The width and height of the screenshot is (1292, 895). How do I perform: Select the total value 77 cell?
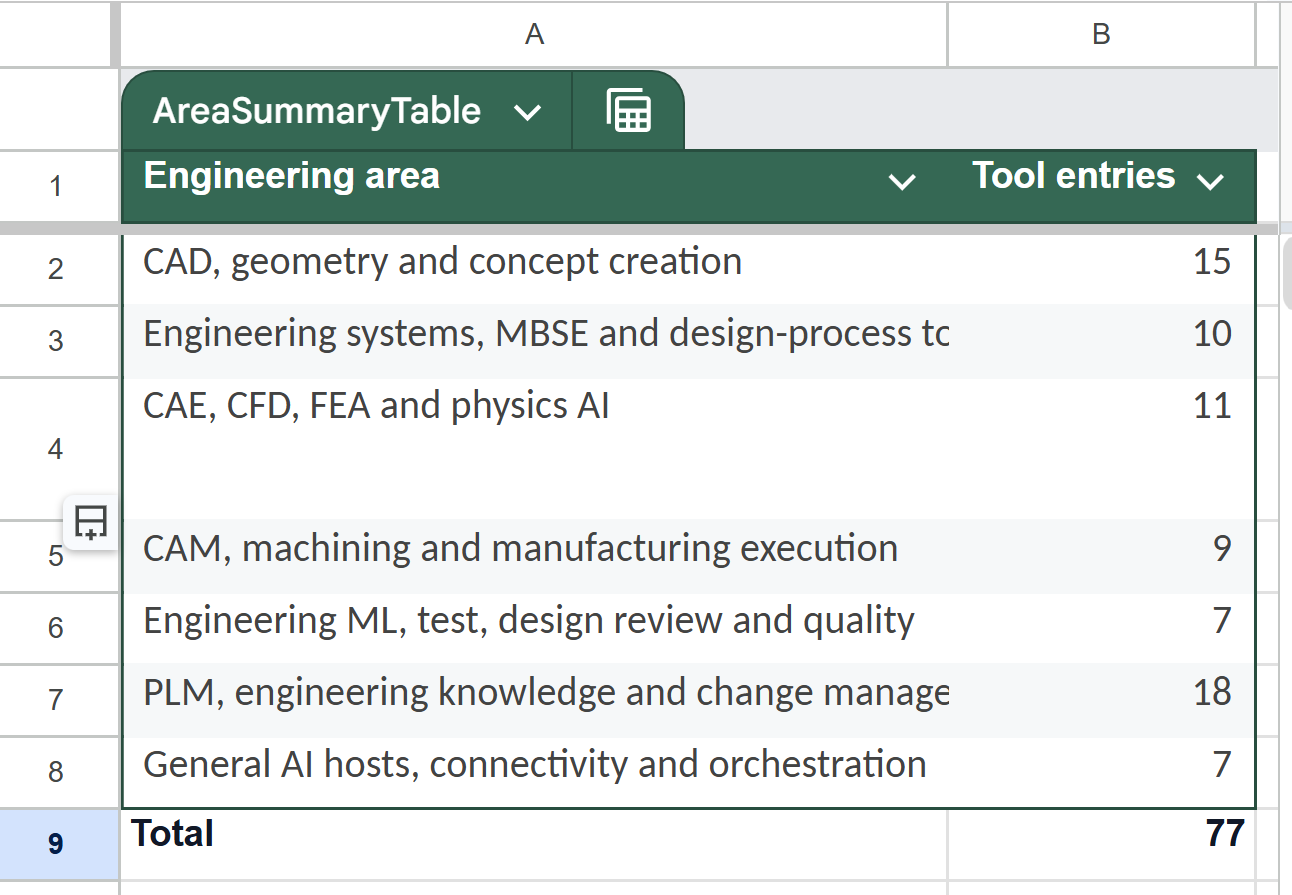click(1101, 844)
